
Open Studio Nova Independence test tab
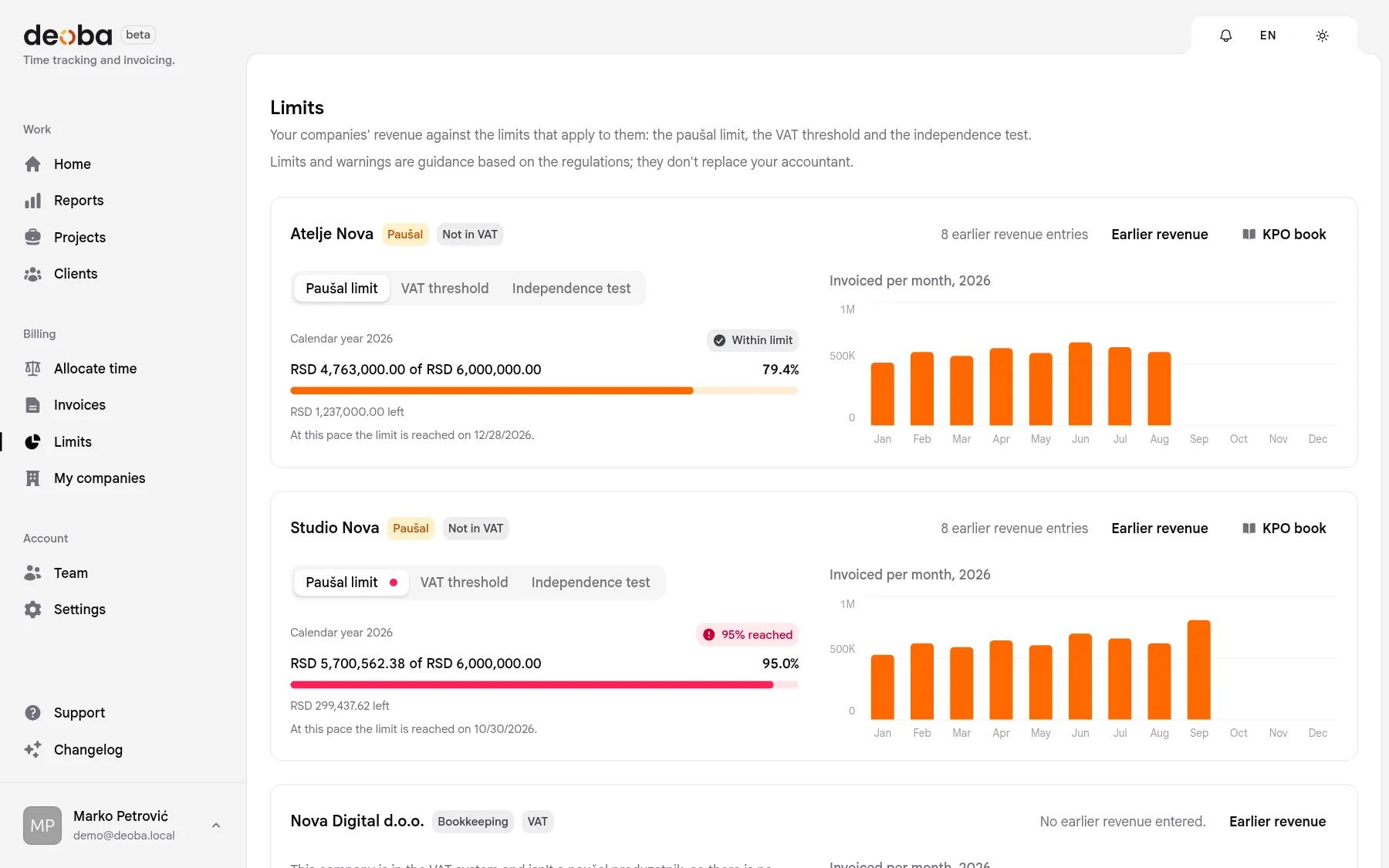click(x=590, y=583)
